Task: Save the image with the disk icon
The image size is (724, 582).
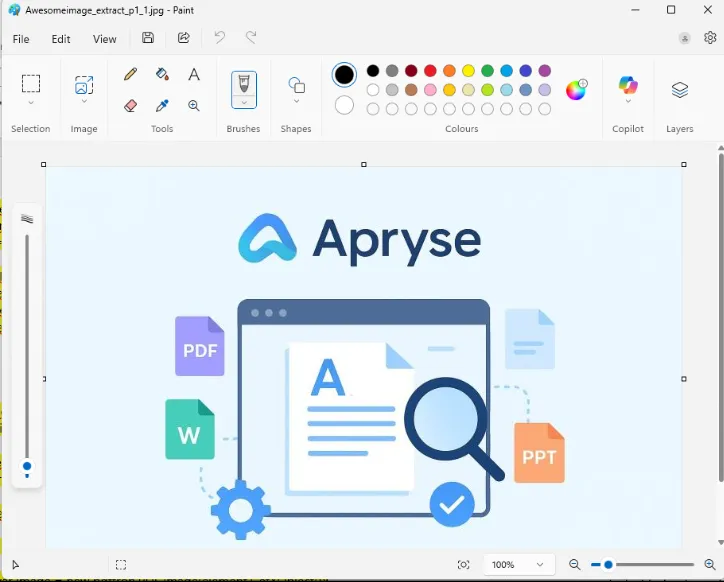Action: [148, 38]
